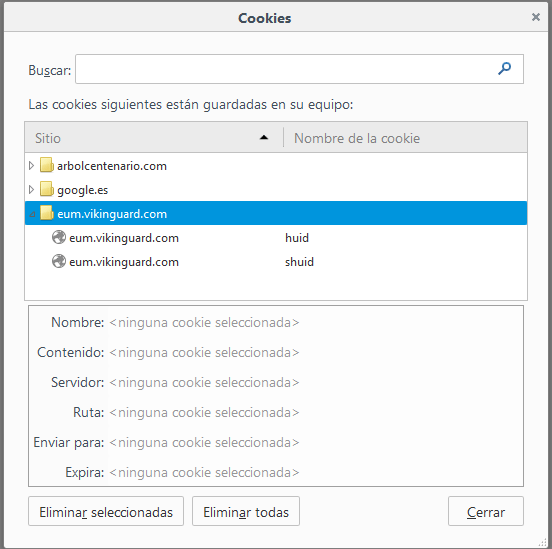Focus the Buscar search field
The image size is (552, 549).
pyautogui.click(x=299, y=69)
